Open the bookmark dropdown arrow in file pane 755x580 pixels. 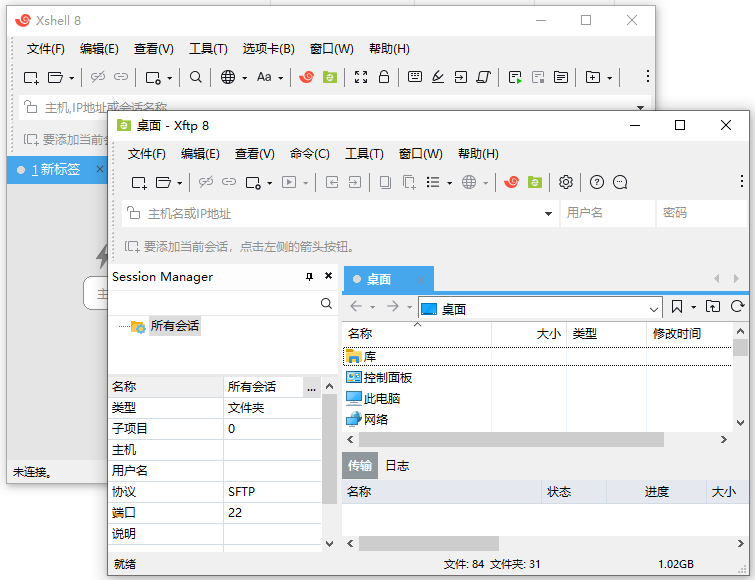click(693, 307)
